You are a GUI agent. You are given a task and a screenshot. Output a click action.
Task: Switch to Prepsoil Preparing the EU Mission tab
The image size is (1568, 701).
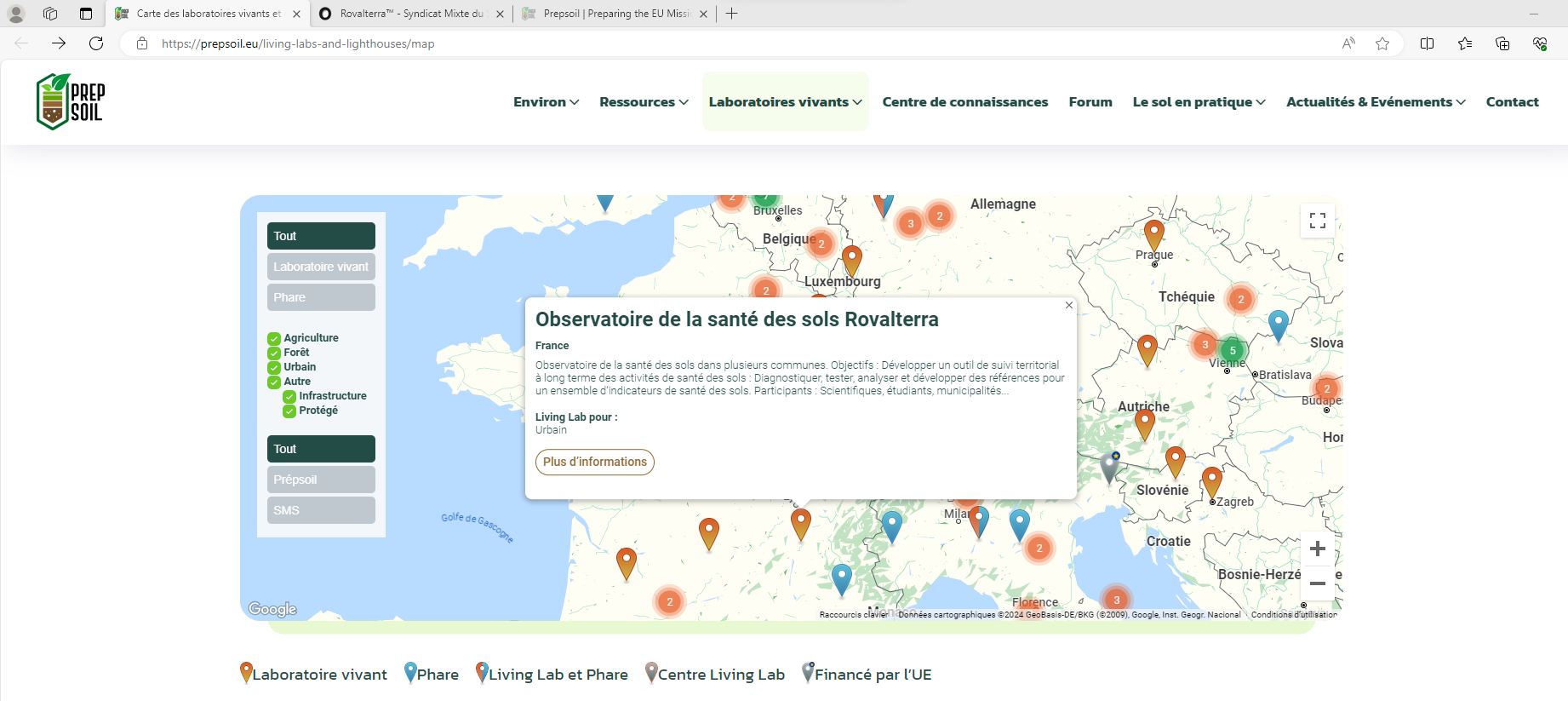[x=615, y=14]
